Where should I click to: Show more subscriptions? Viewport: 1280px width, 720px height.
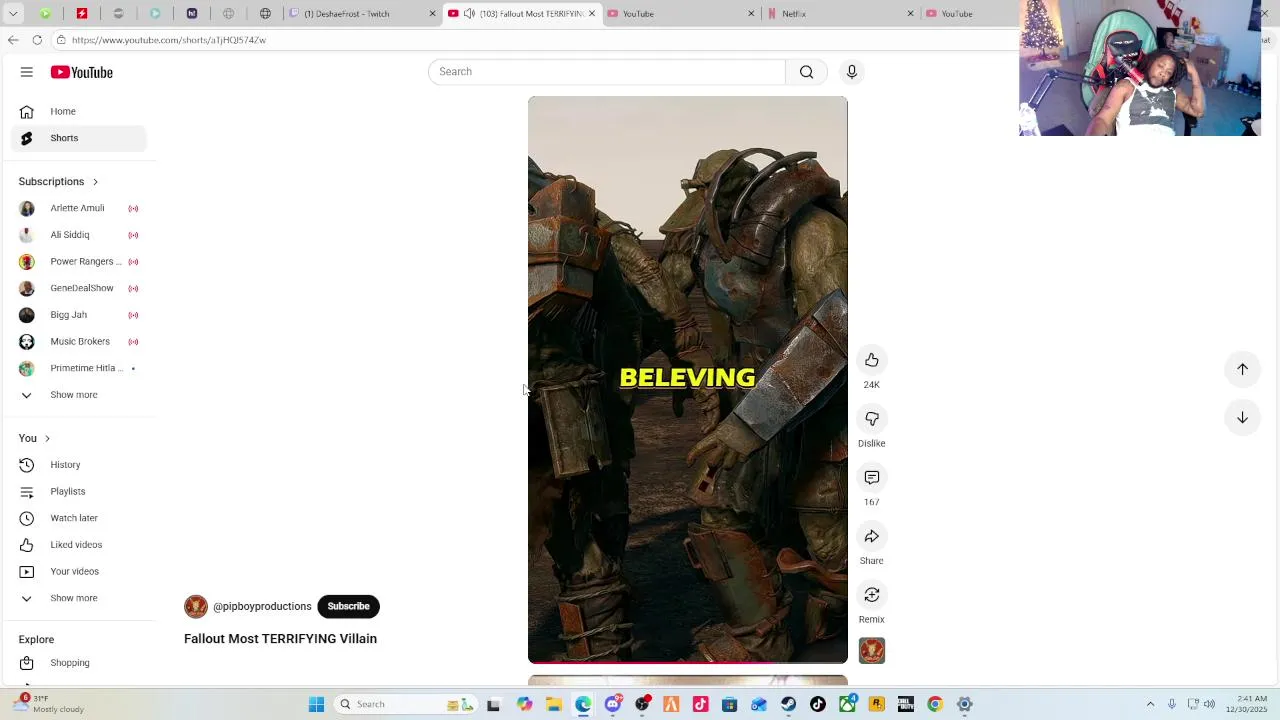[x=79, y=395]
